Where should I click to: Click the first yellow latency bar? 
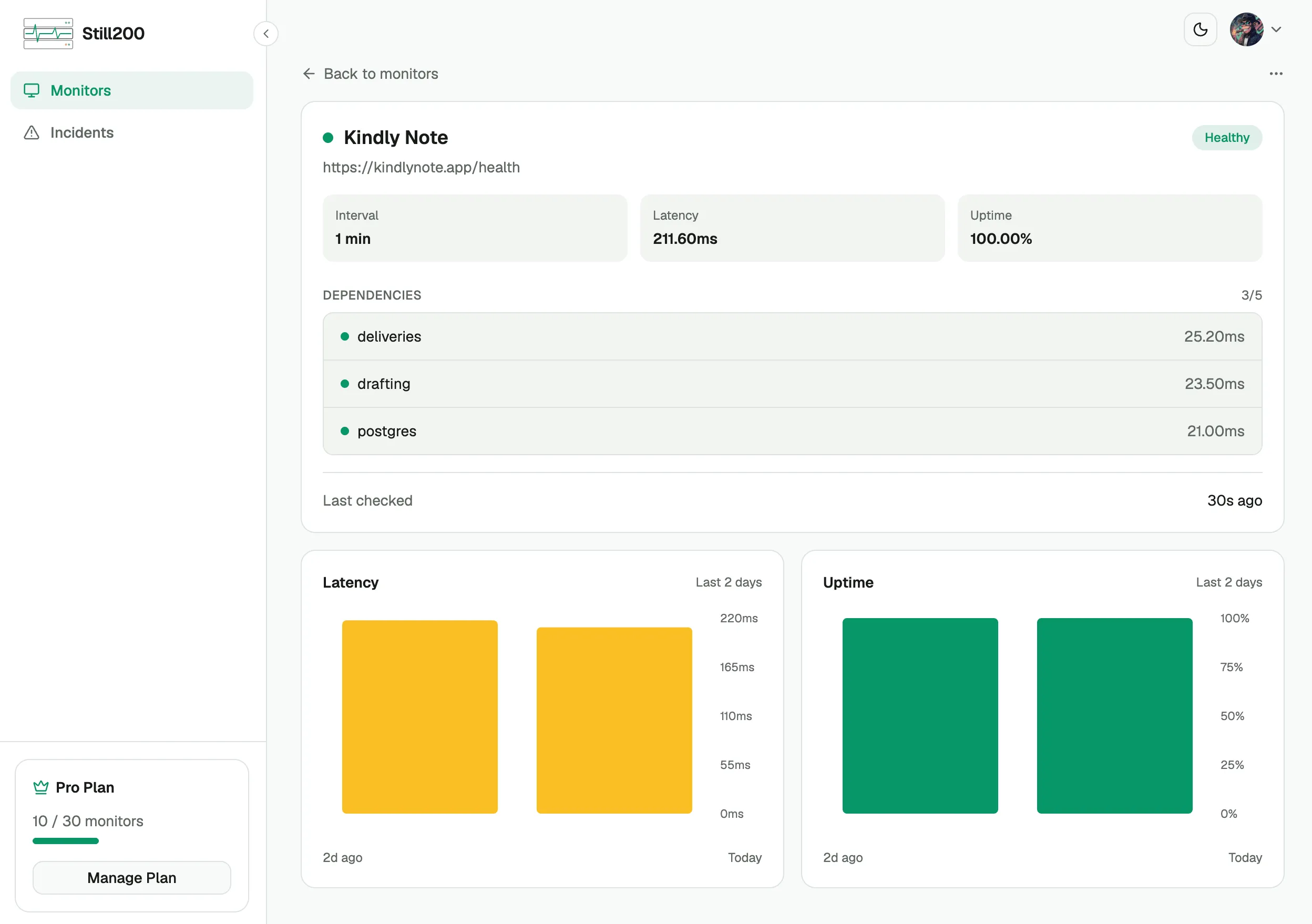420,716
